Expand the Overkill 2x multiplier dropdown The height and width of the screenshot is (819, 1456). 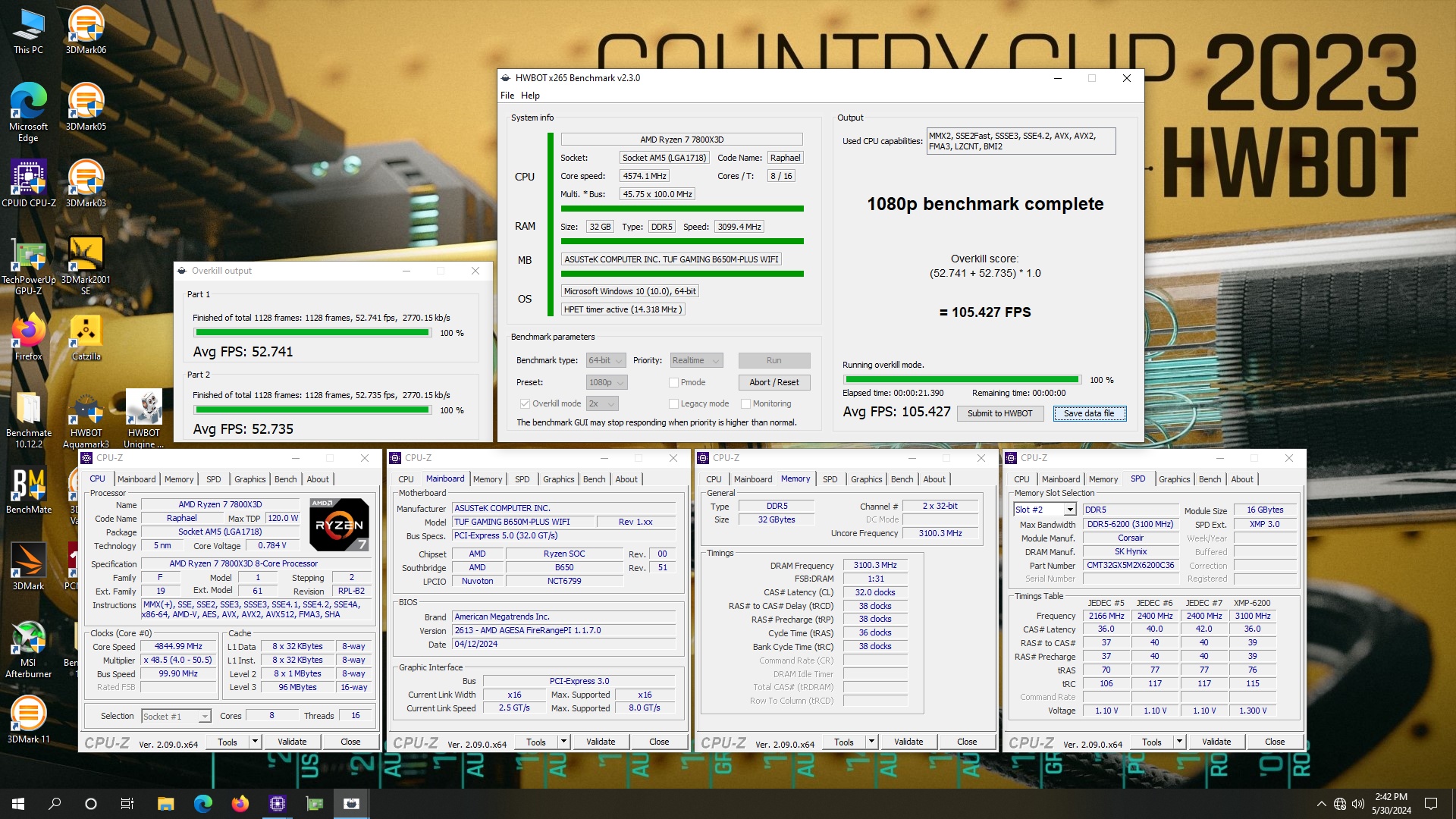click(602, 404)
